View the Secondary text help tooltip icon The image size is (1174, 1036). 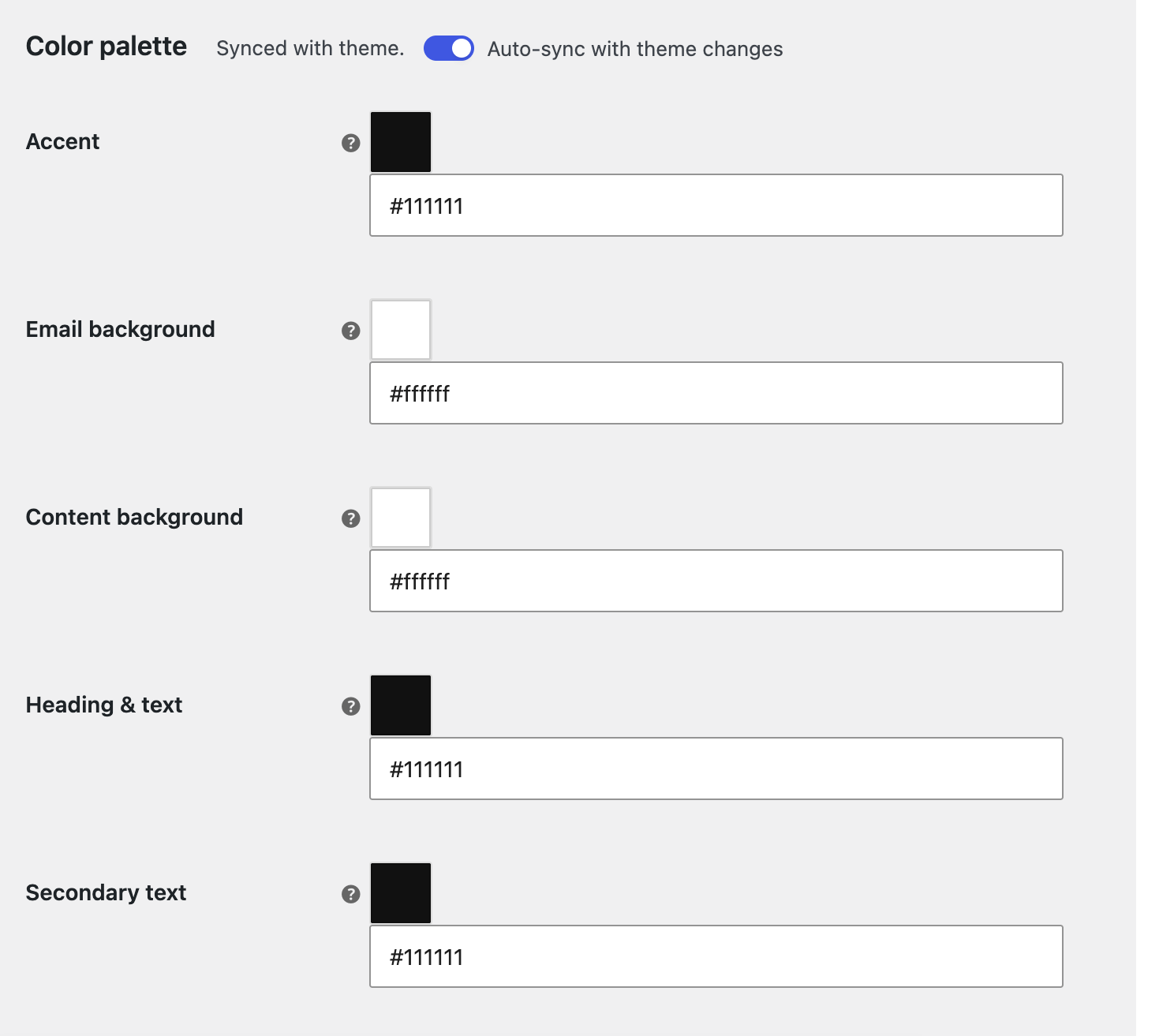pyautogui.click(x=351, y=894)
